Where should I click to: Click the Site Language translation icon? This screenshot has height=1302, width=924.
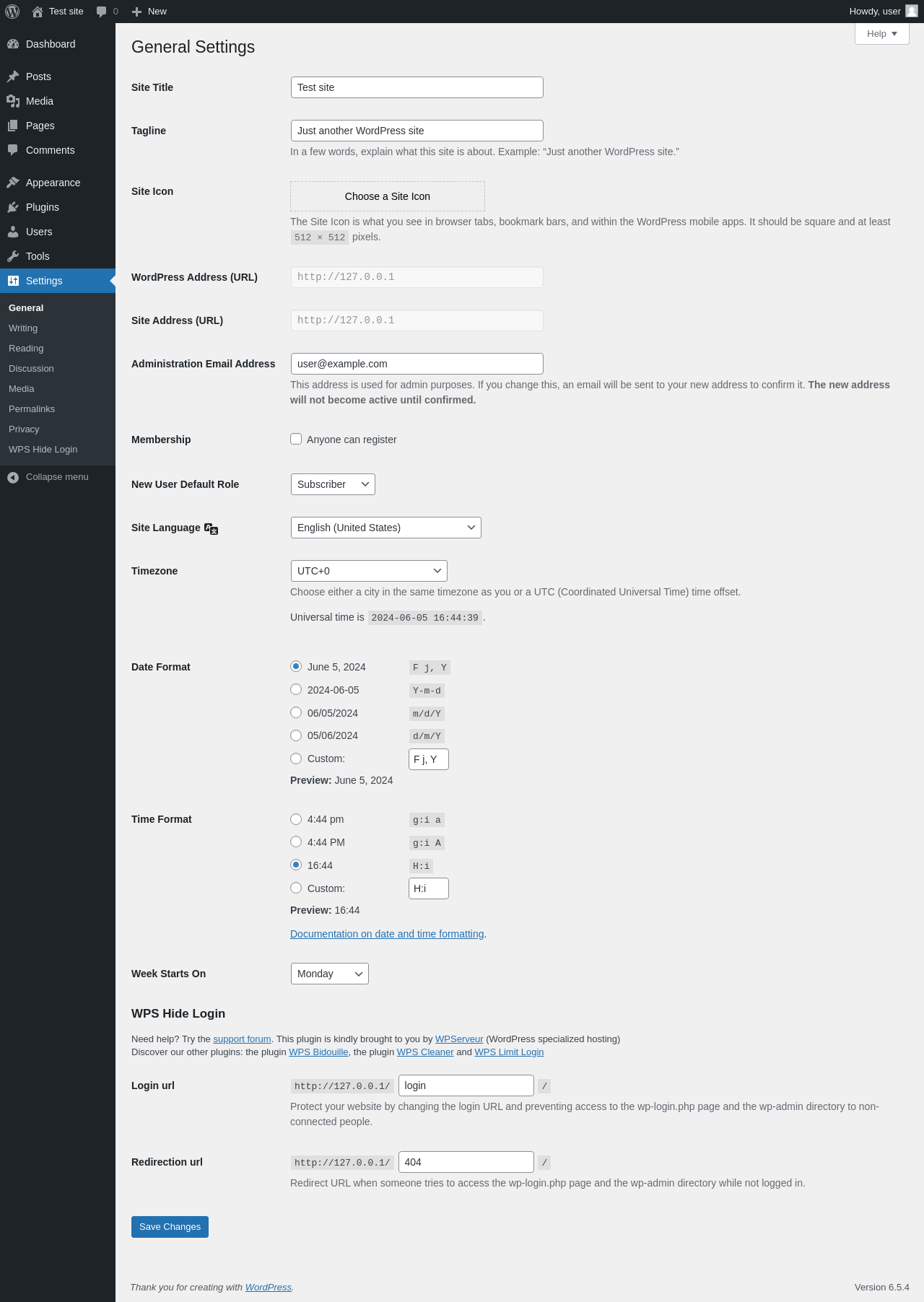coord(211,528)
